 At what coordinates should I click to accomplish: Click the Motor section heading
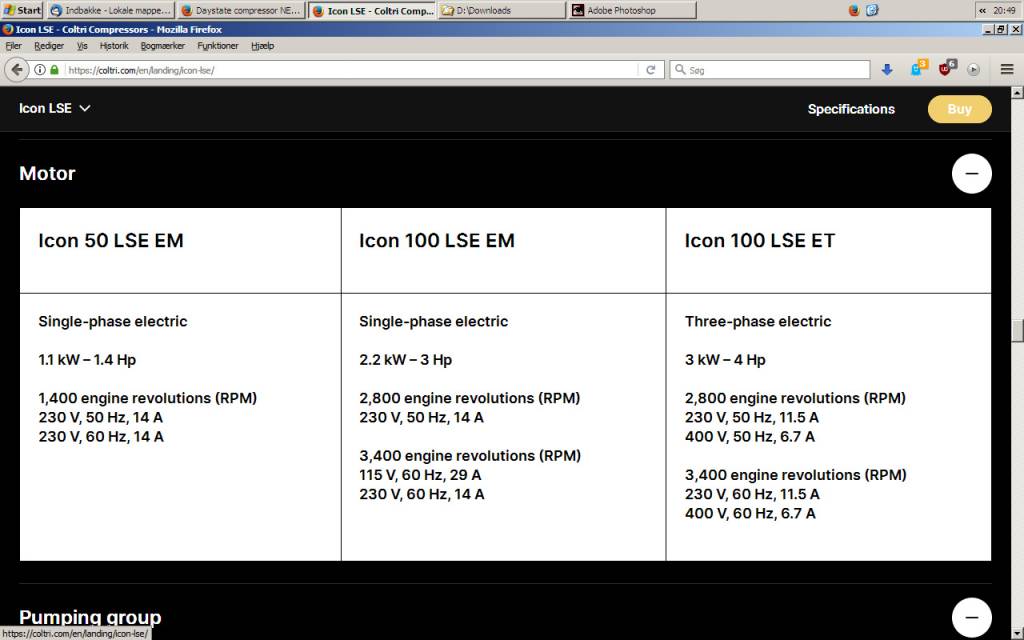click(x=47, y=174)
